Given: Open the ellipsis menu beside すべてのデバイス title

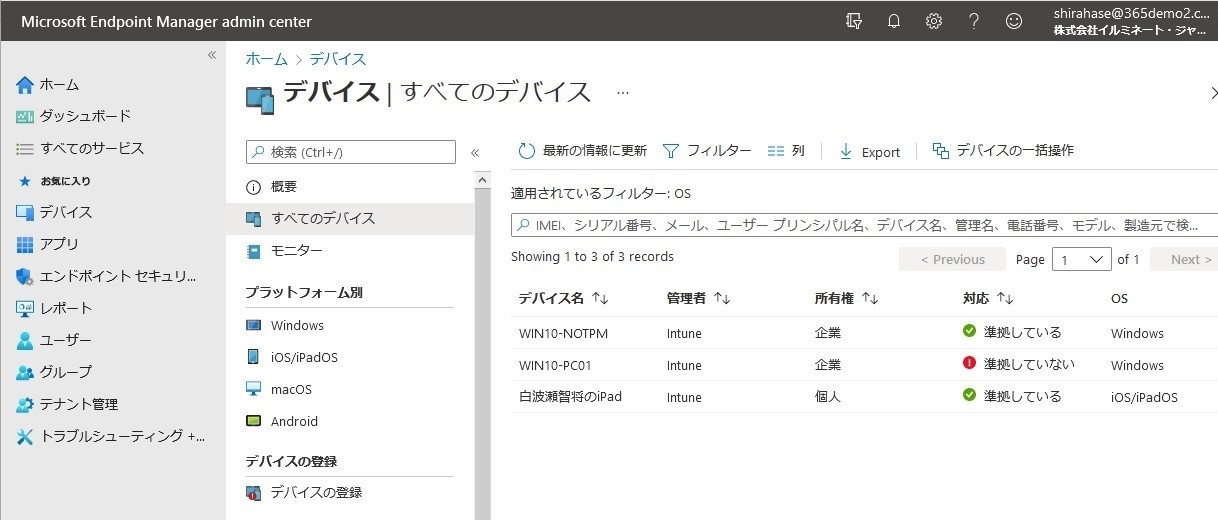Looking at the screenshot, I should [623, 92].
